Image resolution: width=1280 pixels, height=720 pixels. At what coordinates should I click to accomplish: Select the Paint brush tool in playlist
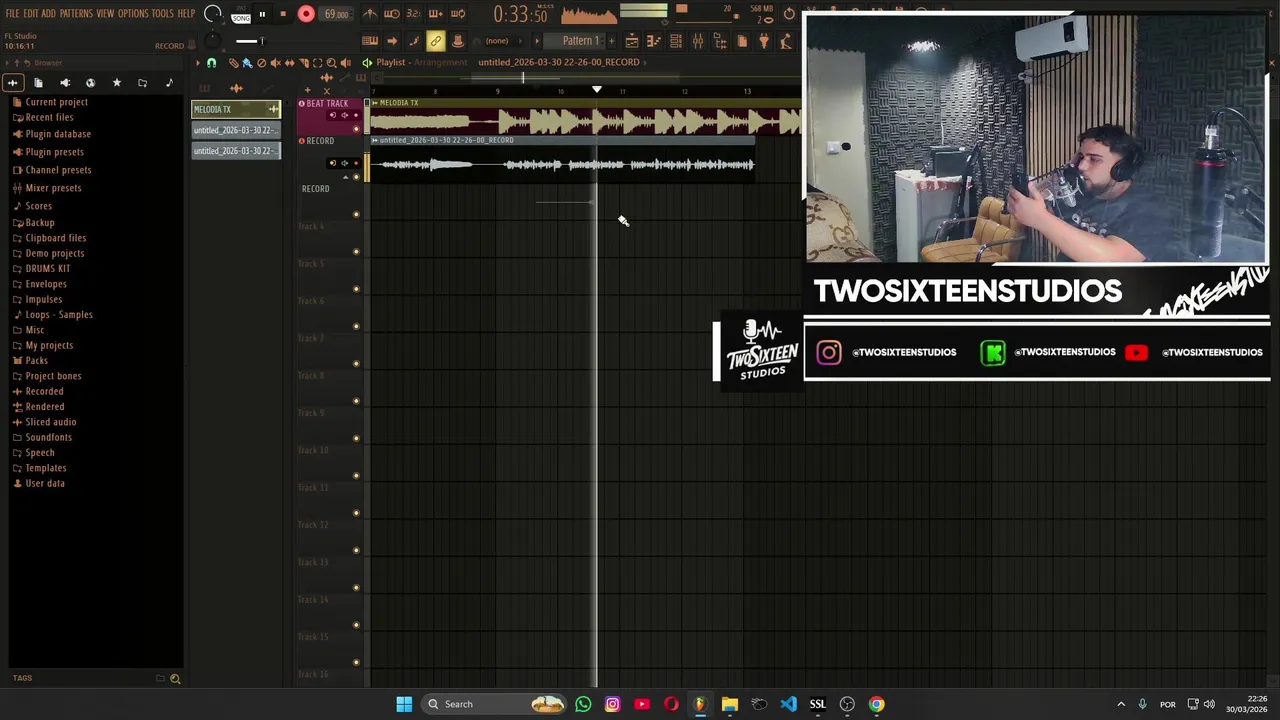(247, 63)
